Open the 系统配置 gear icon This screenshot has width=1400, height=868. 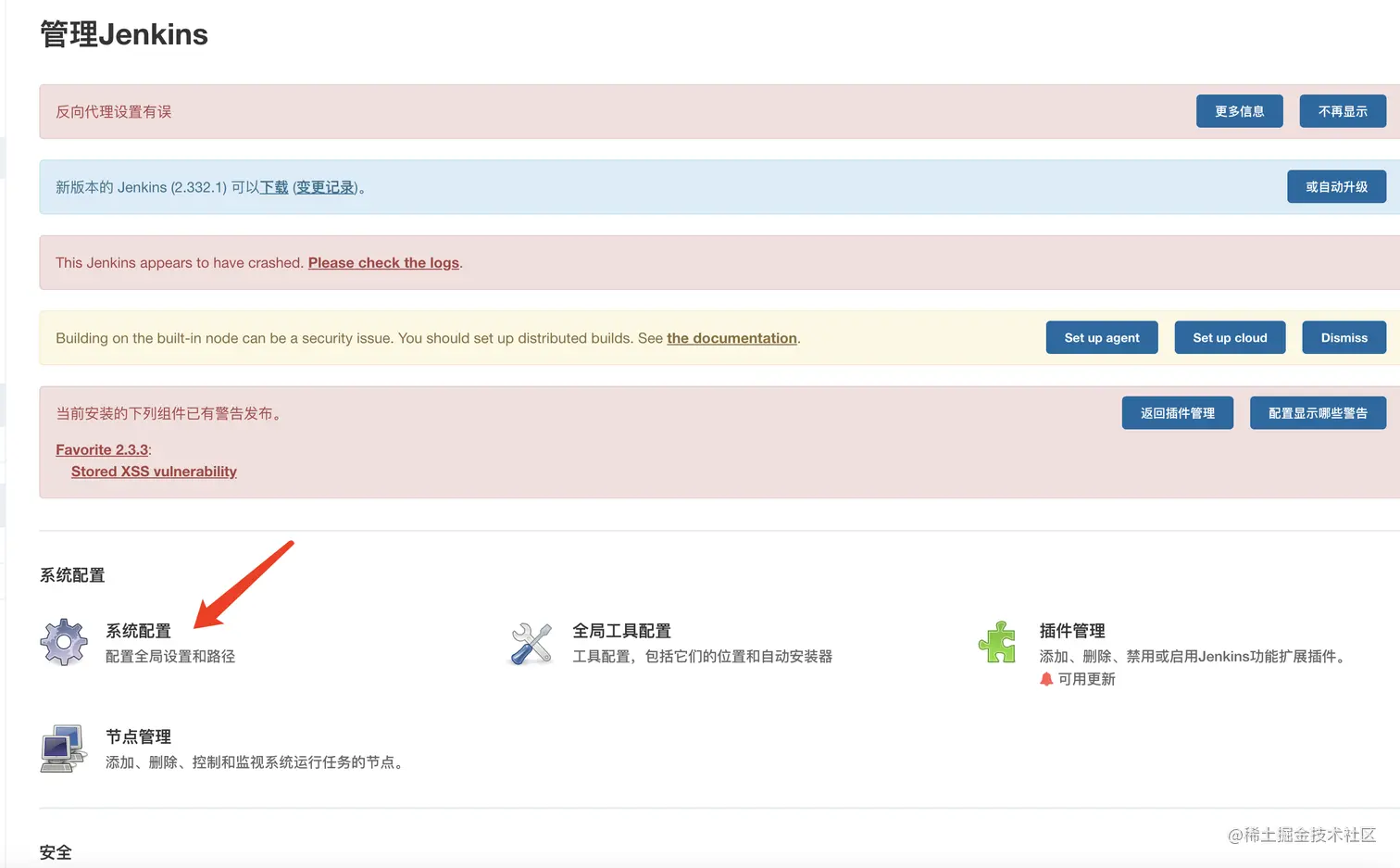point(64,642)
